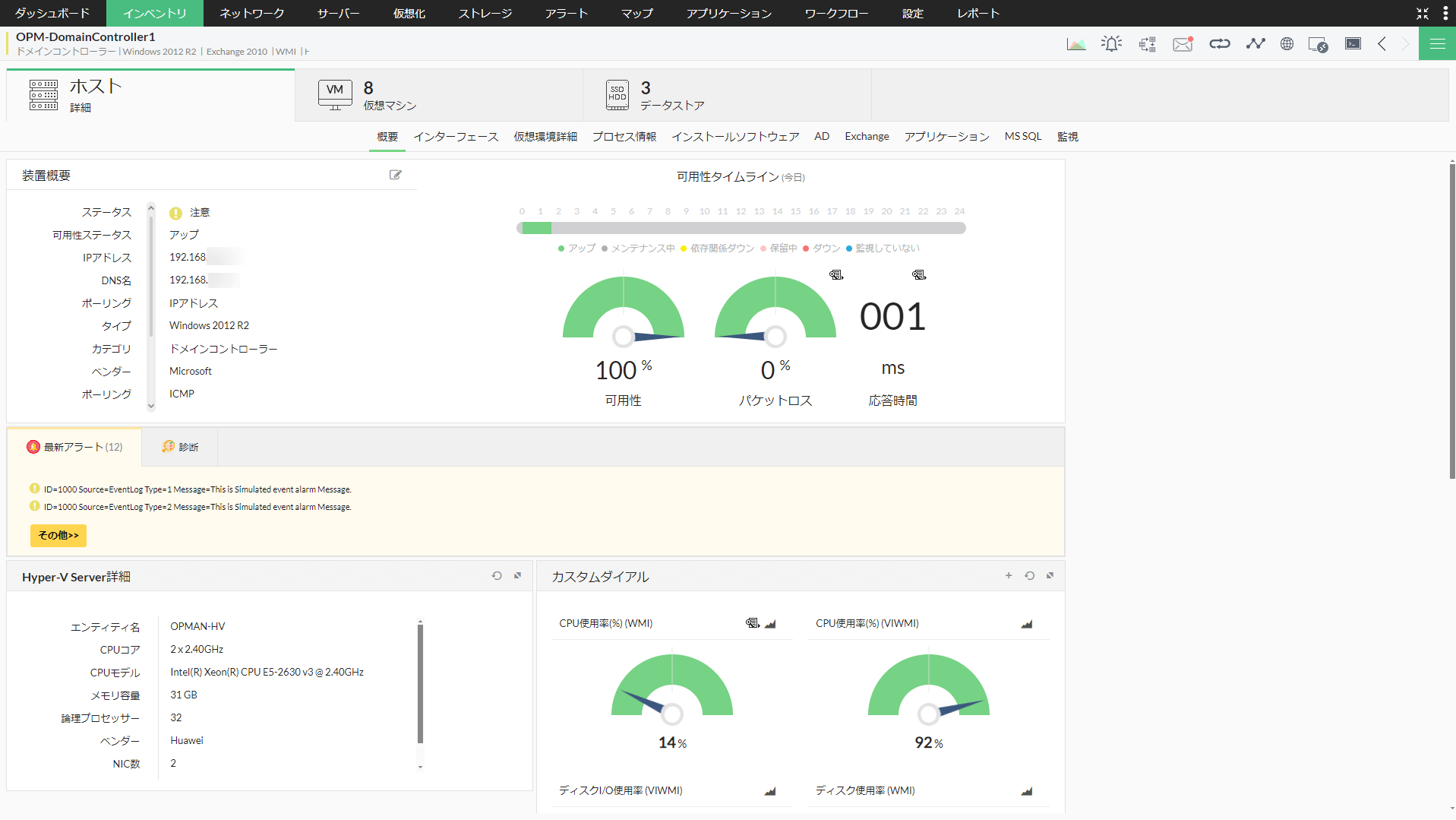Click the workflow diagram icon in toolbar
This screenshot has height=820, width=1456.
pos(1147,44)
